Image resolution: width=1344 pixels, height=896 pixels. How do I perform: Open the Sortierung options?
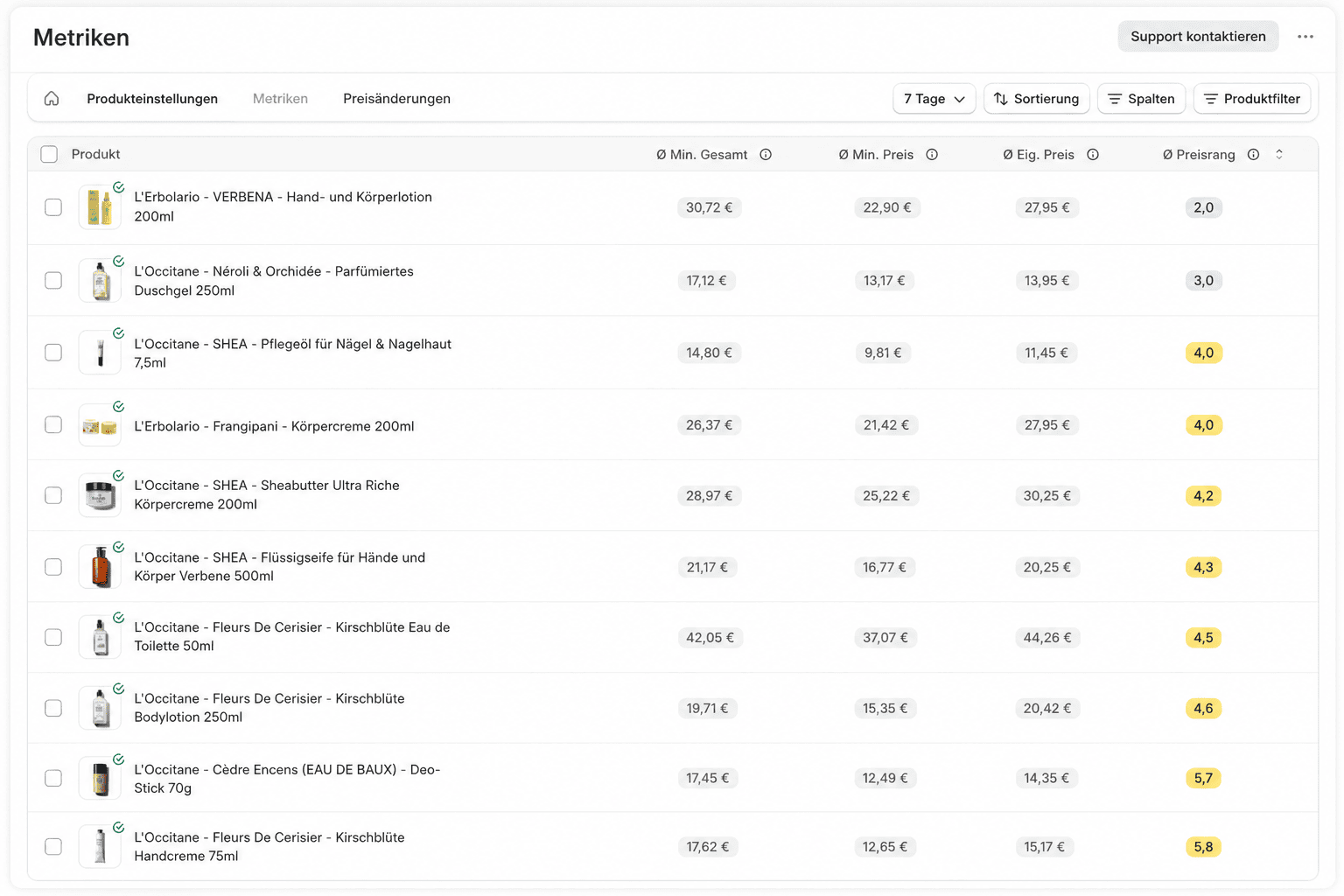click(x=1037, y=99)
